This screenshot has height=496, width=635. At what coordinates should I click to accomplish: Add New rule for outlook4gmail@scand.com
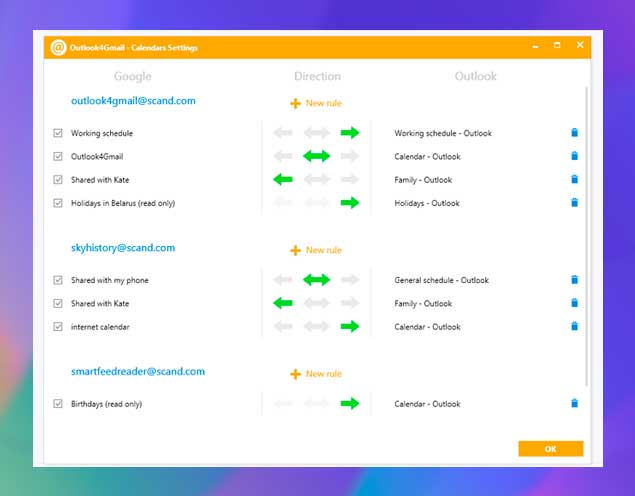316,103
